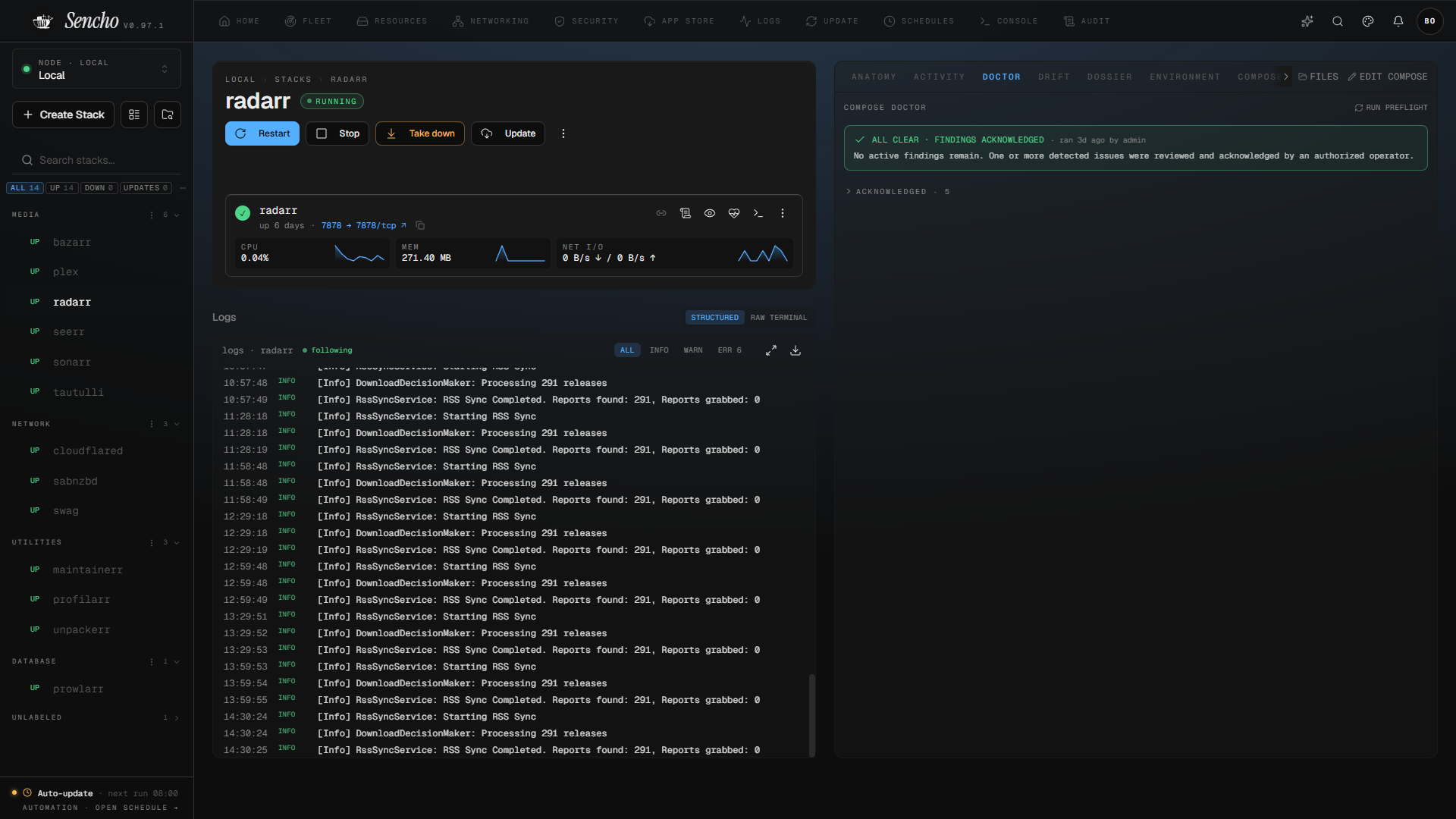Open Utilities group three-dot menu
Viewport: 1456px width, 819px height.
pyautogui.click(x=152, y=542)
